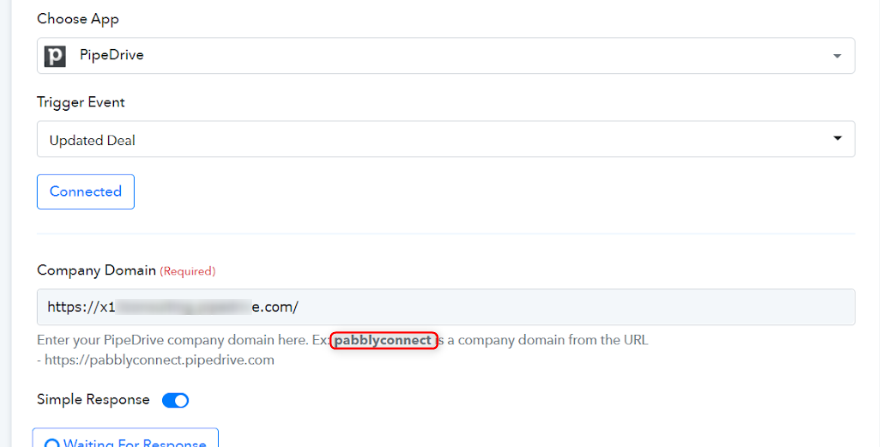This screenshot has width=880, height=447.
Task: Click the Choose App label
Action: [78, 19]
